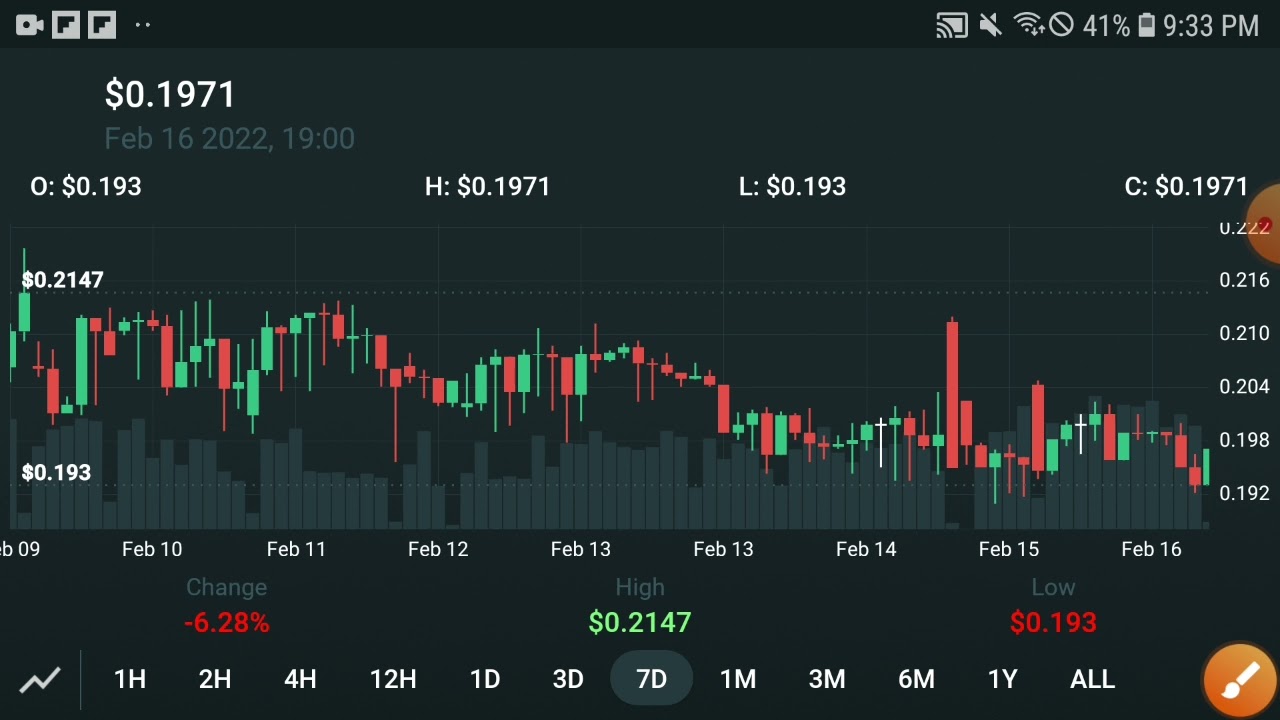The height and width of the screenshot is (720, 1280).
Task: Tap the 0.210 price axis label
Action: pos(1244,333)
